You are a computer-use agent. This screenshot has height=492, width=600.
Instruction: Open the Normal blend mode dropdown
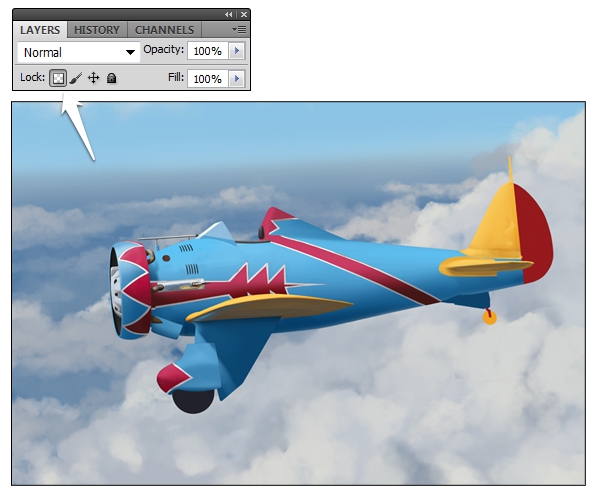point(79,52)
